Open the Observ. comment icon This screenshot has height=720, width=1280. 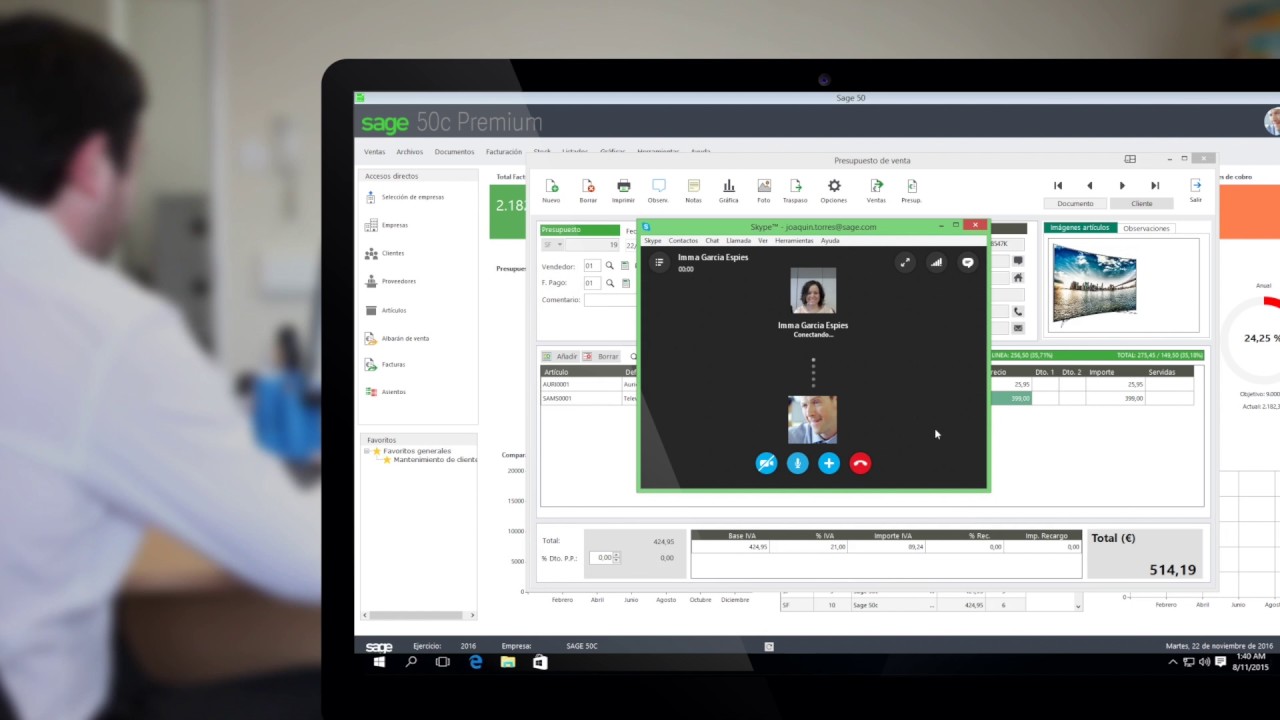(x=658, y=186)
